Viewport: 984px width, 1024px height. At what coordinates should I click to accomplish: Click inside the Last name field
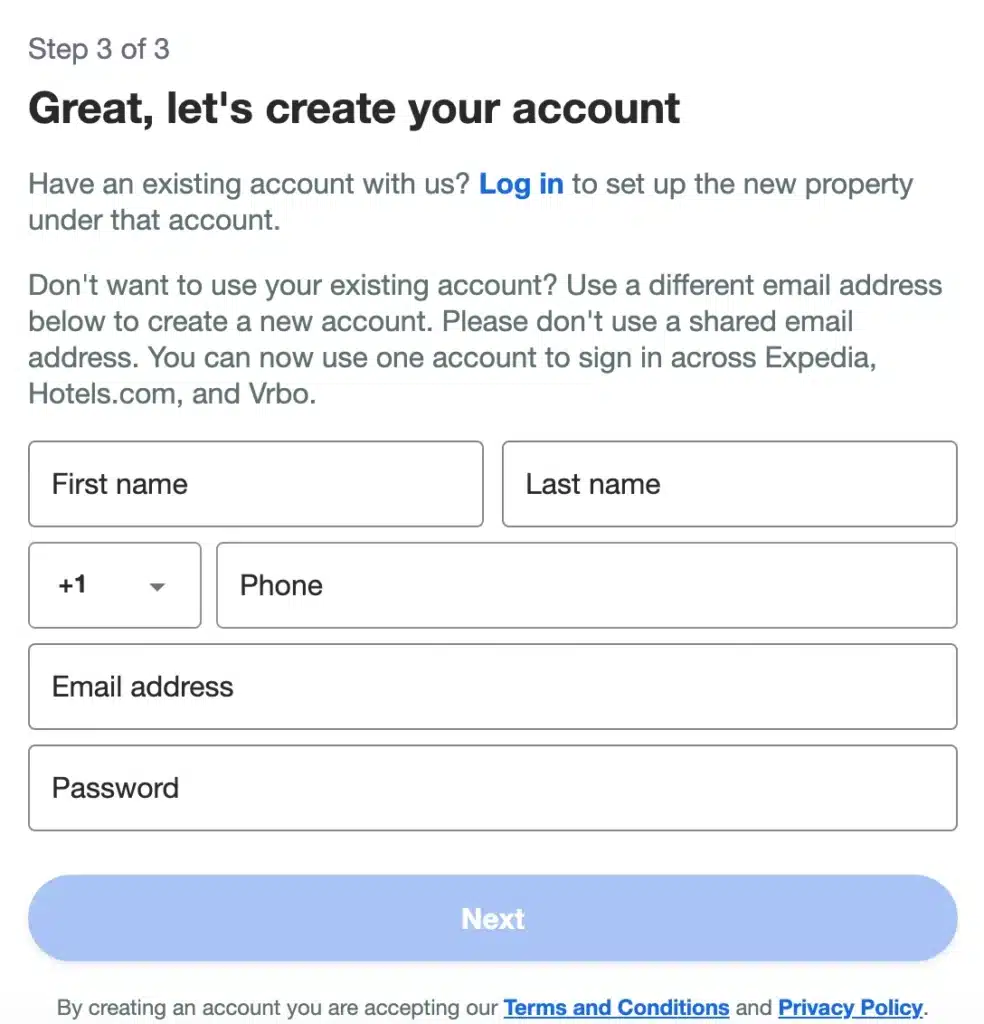(x=728, y=484)
